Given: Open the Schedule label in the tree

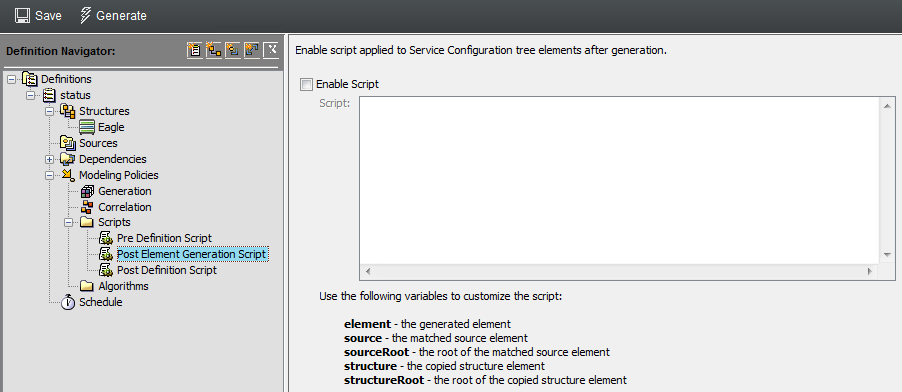Looking at the screenshot, I should coord(101,302).
